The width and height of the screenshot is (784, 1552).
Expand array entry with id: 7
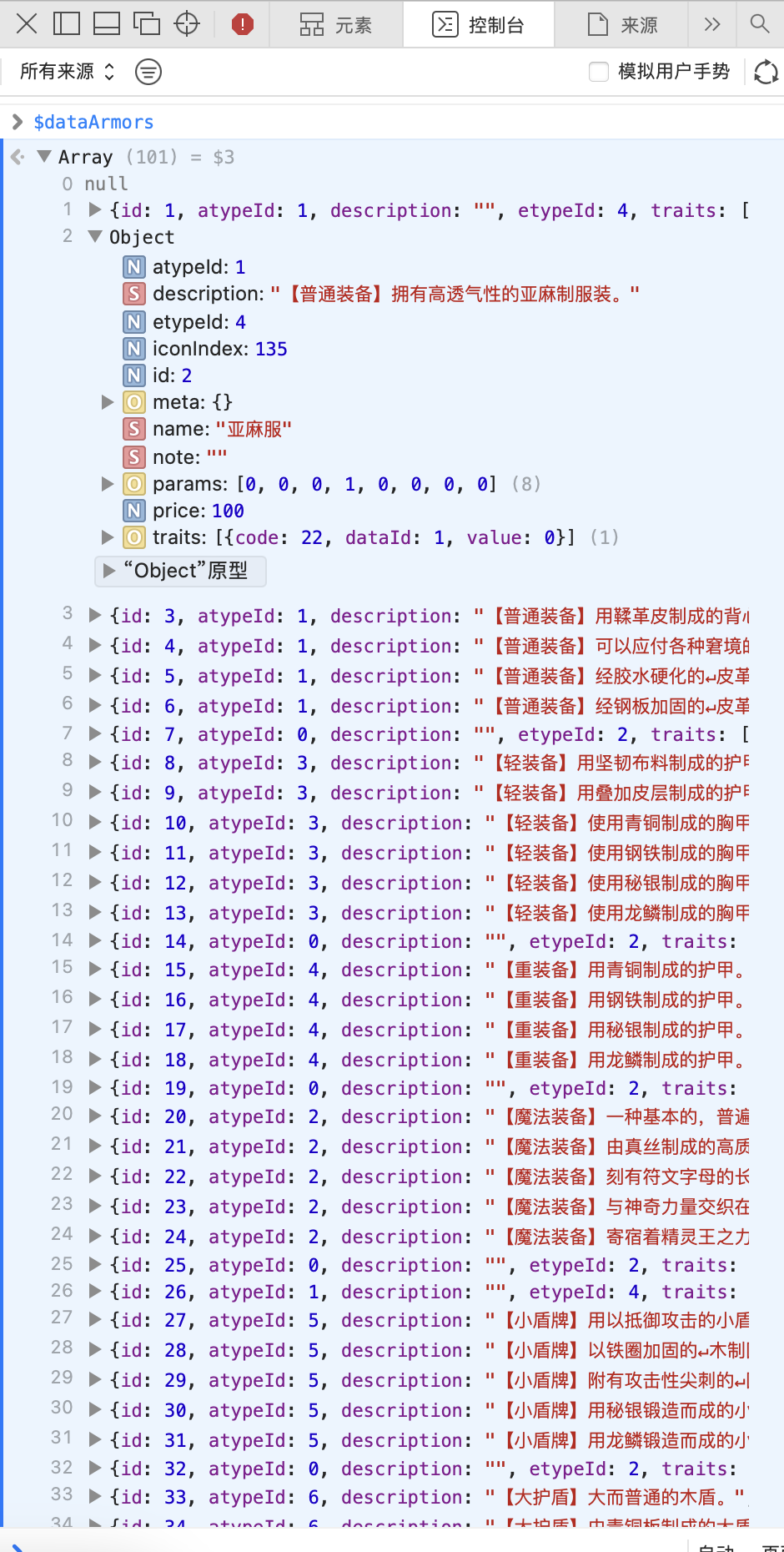click(x=95, y=733)
